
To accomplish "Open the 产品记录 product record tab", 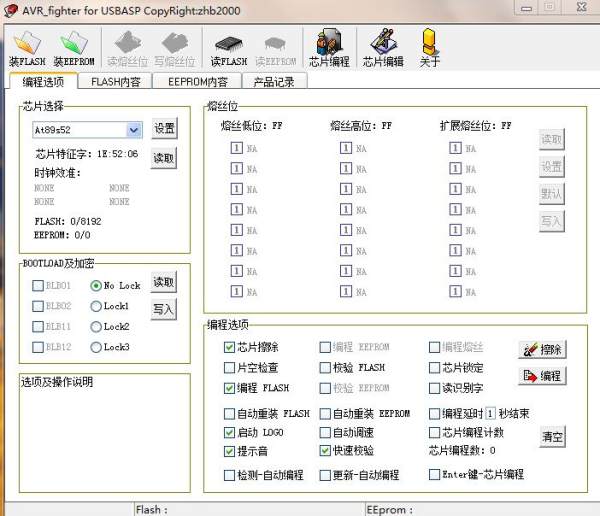I will click(273, 82).
